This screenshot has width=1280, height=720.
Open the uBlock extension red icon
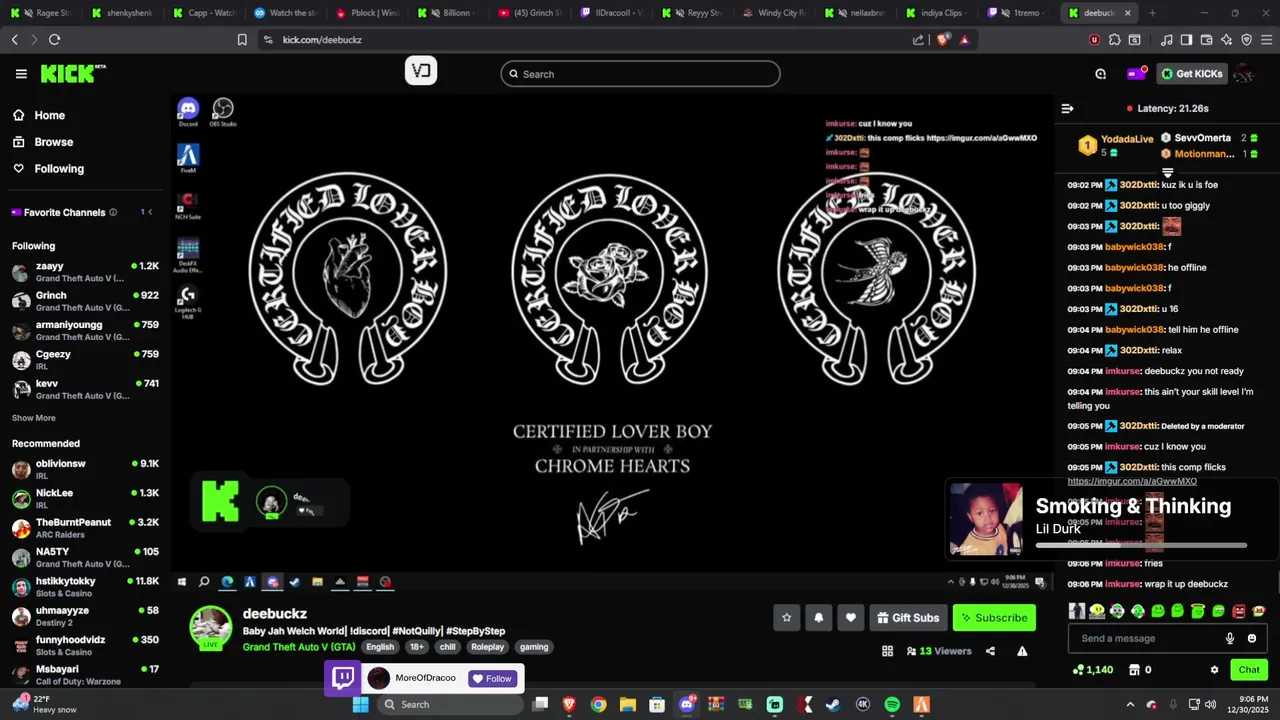coord(1094,40)
